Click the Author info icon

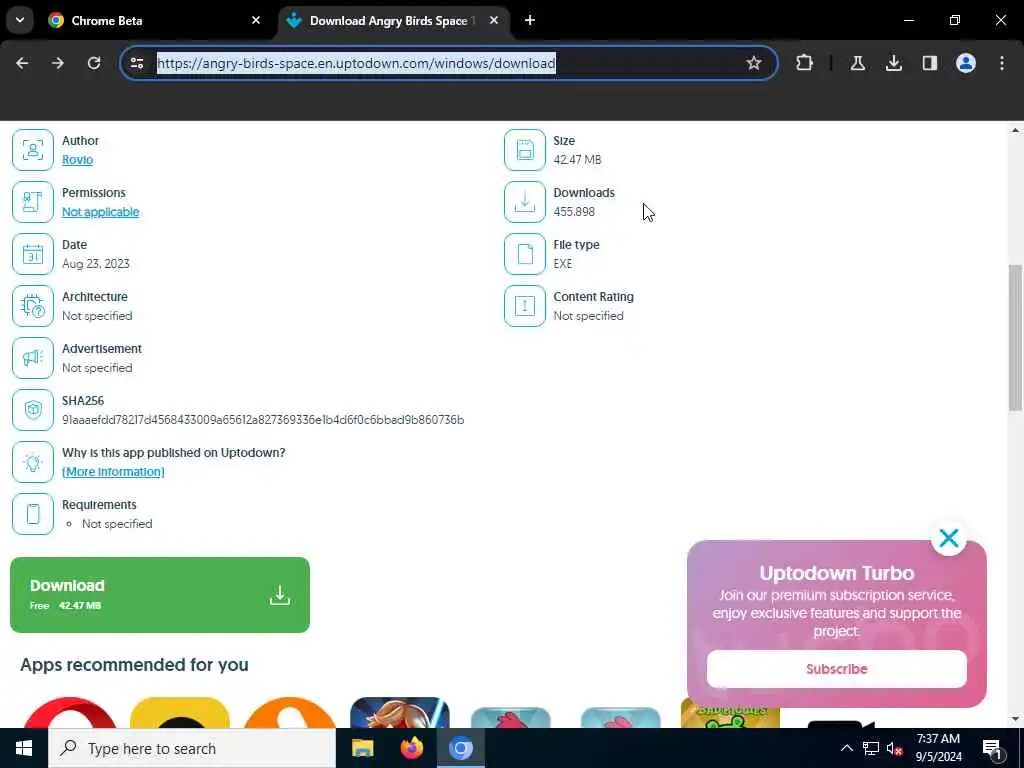pyautogui.click(x=33, y=150)
